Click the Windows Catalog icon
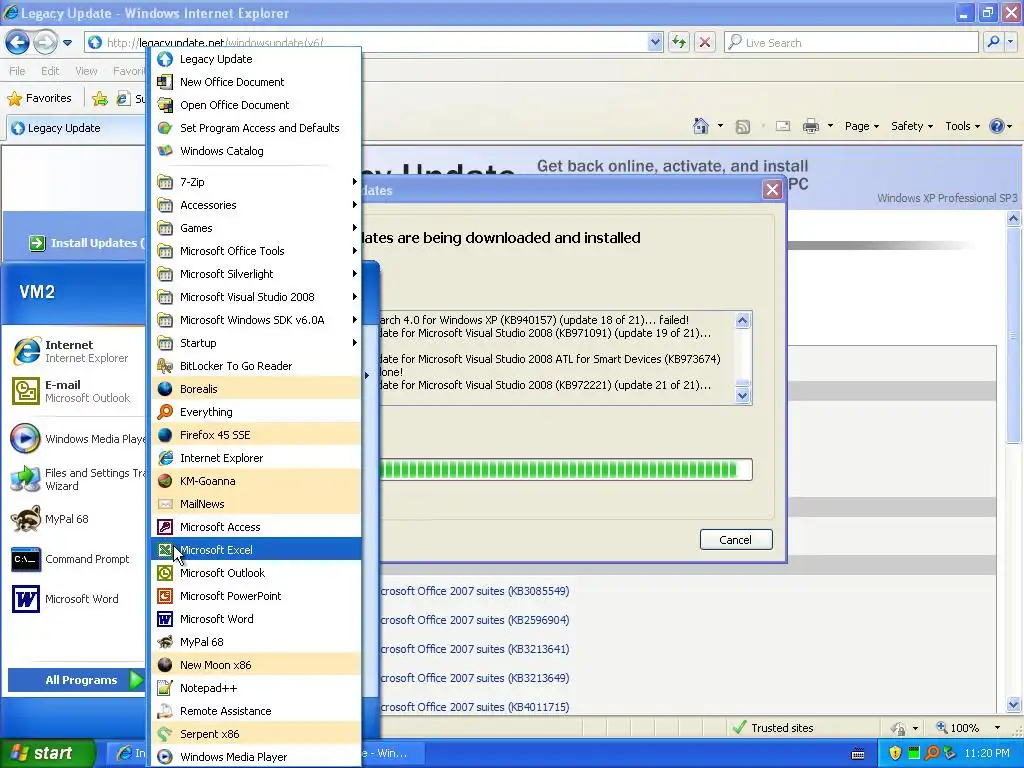The image size is (1024, 768). 165,151
